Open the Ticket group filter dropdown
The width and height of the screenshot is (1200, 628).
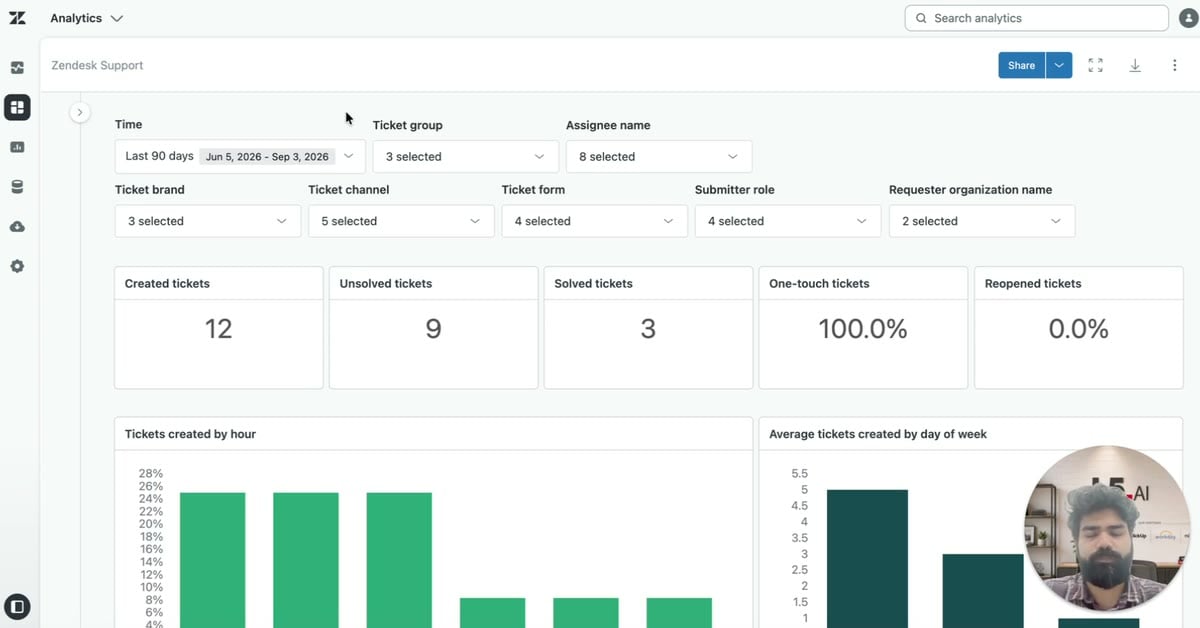pyautogui.click(x=466, y=156)
